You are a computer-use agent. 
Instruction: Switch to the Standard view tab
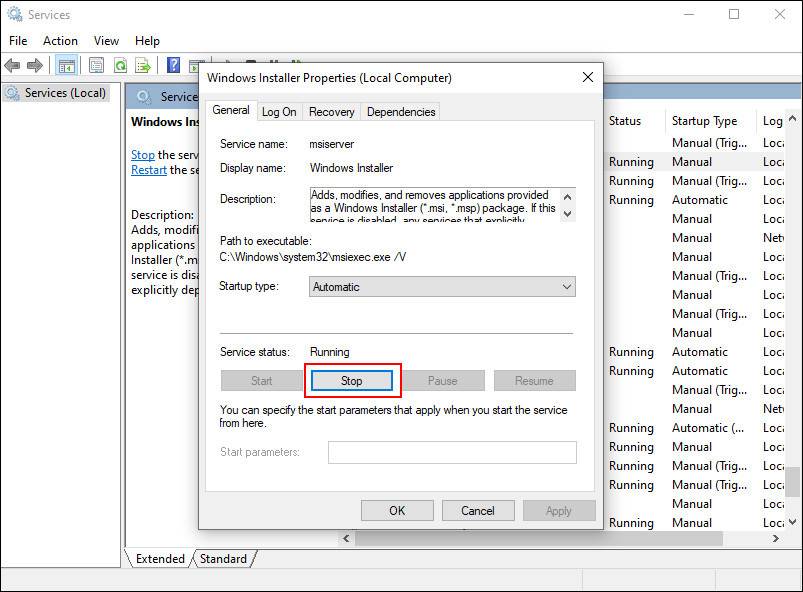tap(222, 559)
